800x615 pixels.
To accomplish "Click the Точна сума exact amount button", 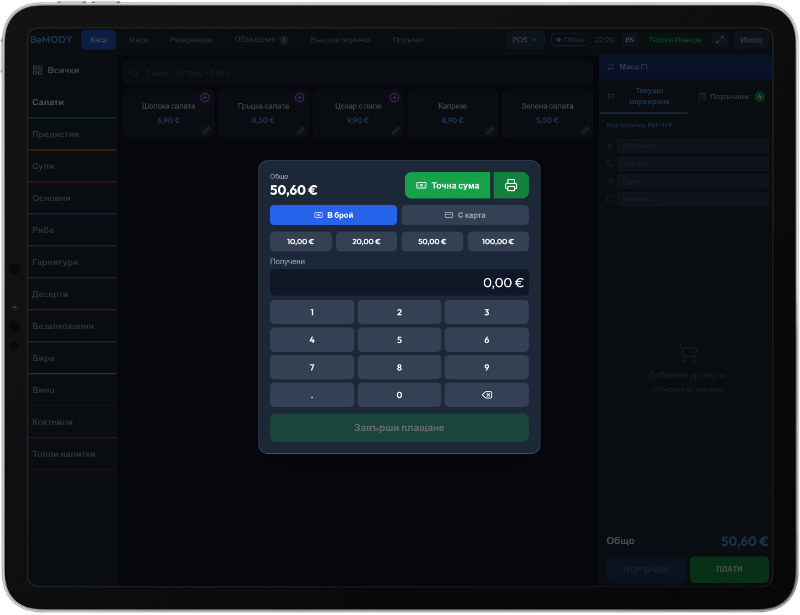I will [447, 185].
